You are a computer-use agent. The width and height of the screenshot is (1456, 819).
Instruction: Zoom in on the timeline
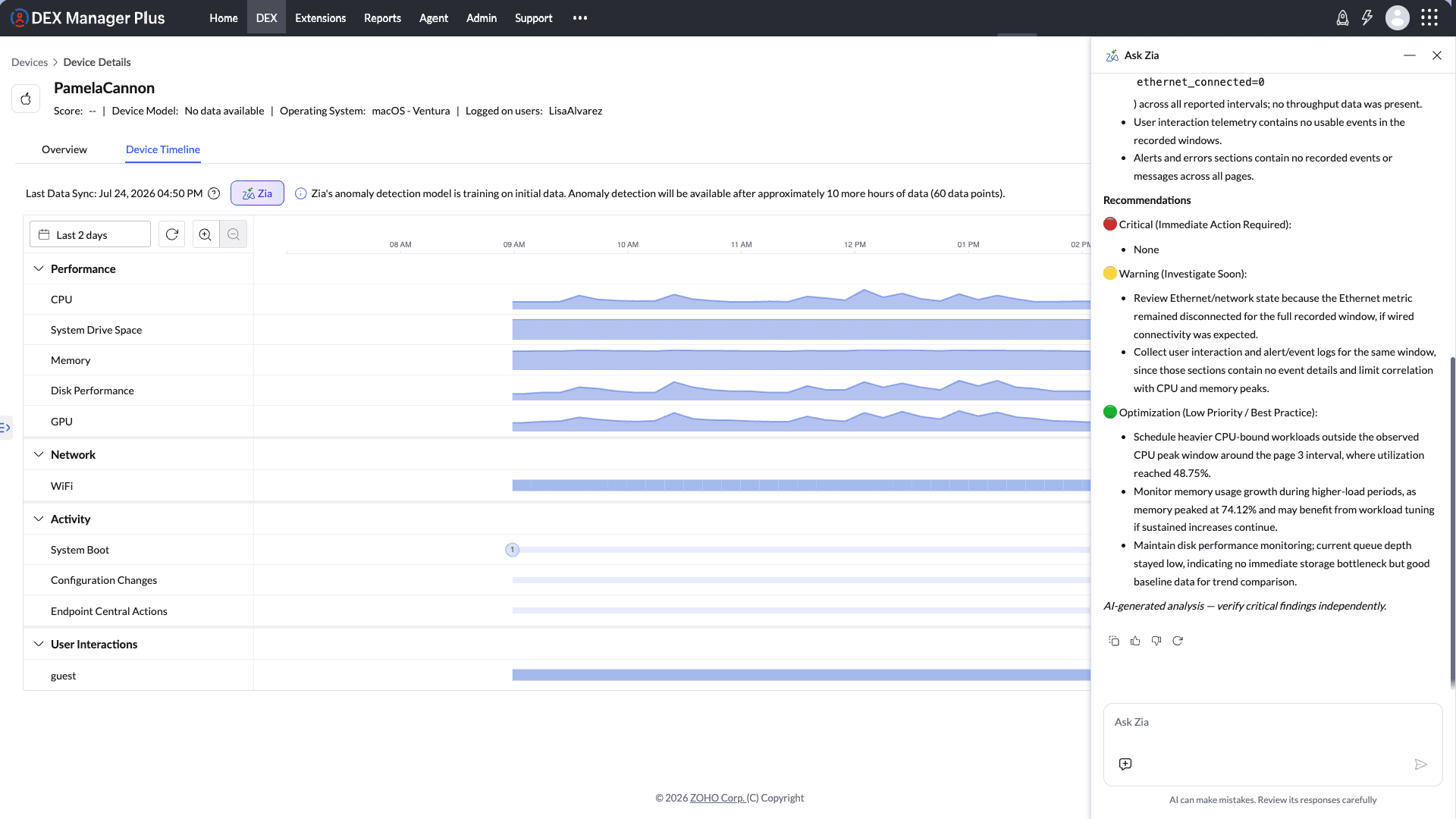tap(206, 234)
